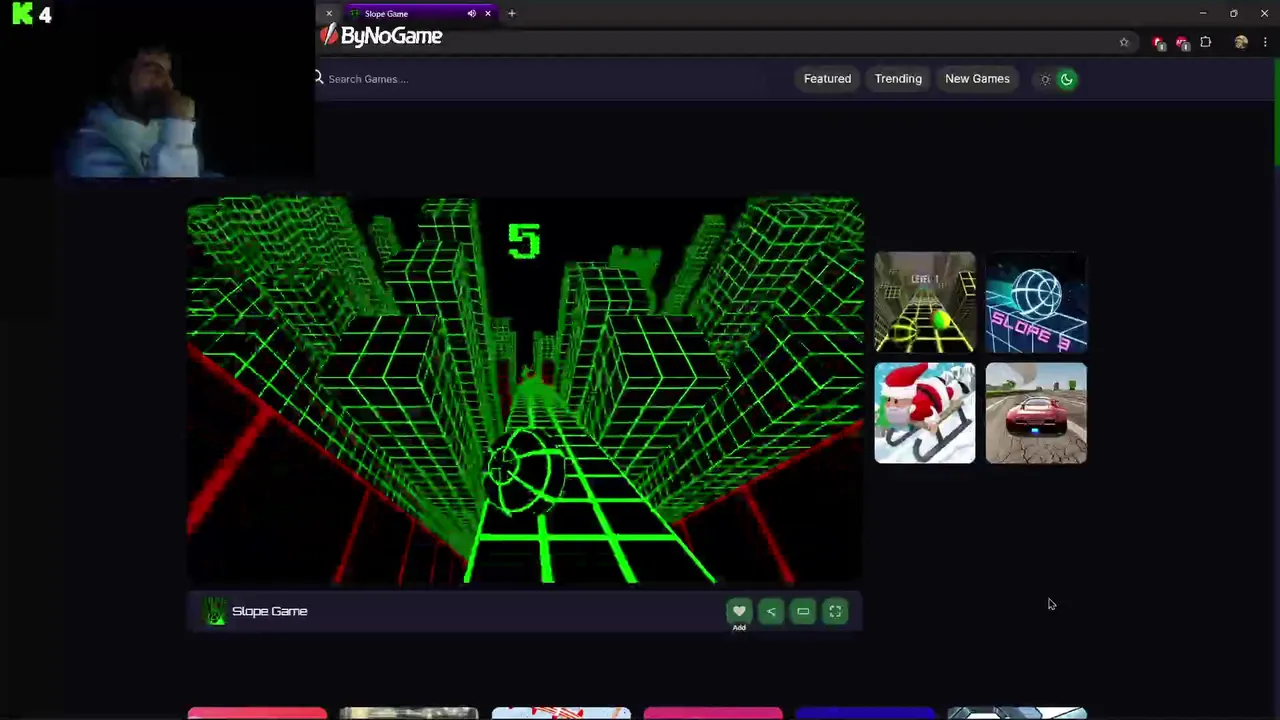Close the Slope Game browser tab
Viewport: 1280px width, 720px height.
(488, 13)
